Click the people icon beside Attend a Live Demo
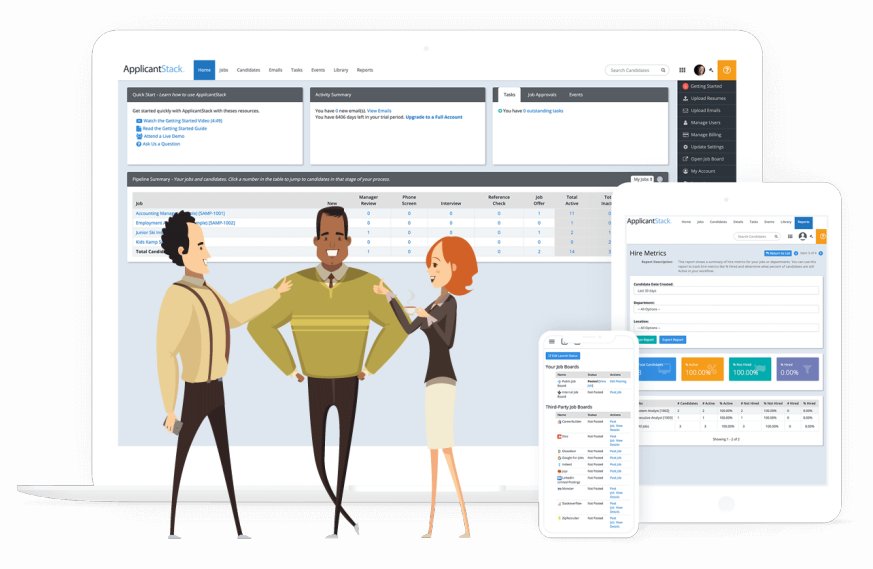 pyautogui.click(x=139, y=136)
